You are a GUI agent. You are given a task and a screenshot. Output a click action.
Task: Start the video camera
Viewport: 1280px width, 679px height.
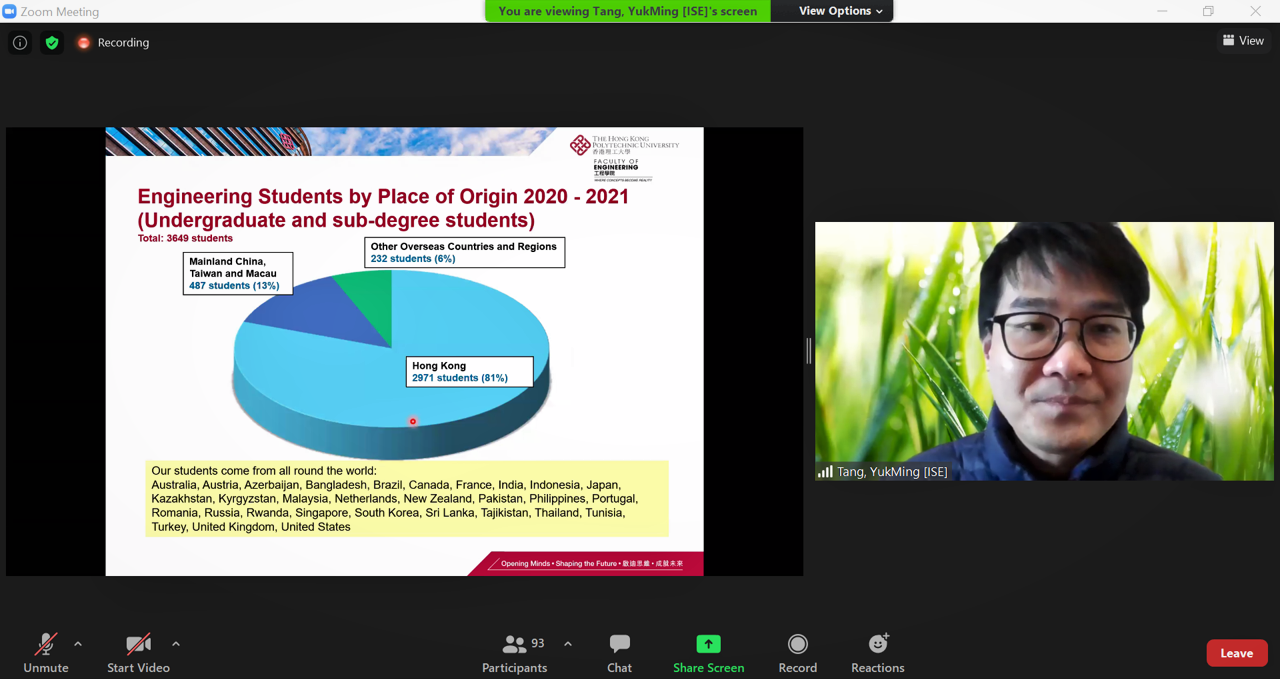[138, 653]
